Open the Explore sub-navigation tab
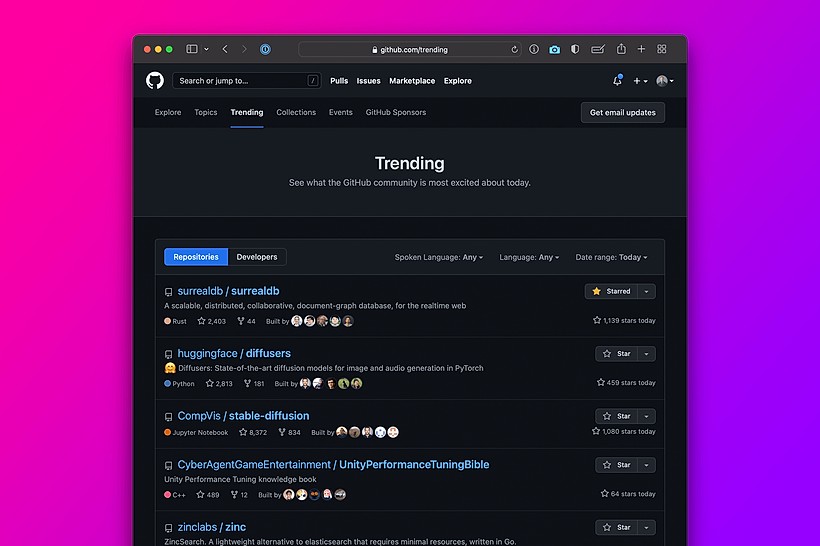This screenshot has height=546, width=820. 168,112
